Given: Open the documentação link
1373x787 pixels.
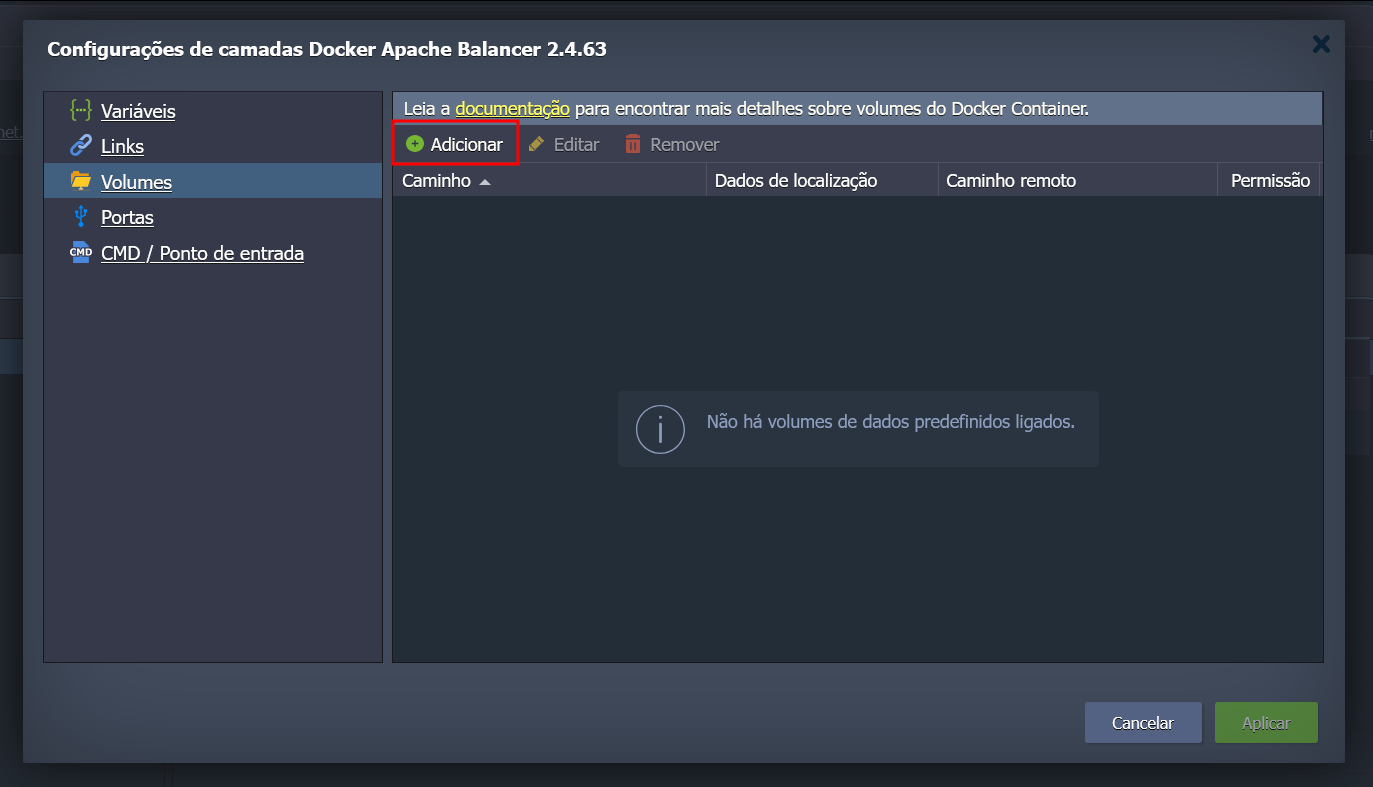Looking at the screenshot, I should pos(512,108).
